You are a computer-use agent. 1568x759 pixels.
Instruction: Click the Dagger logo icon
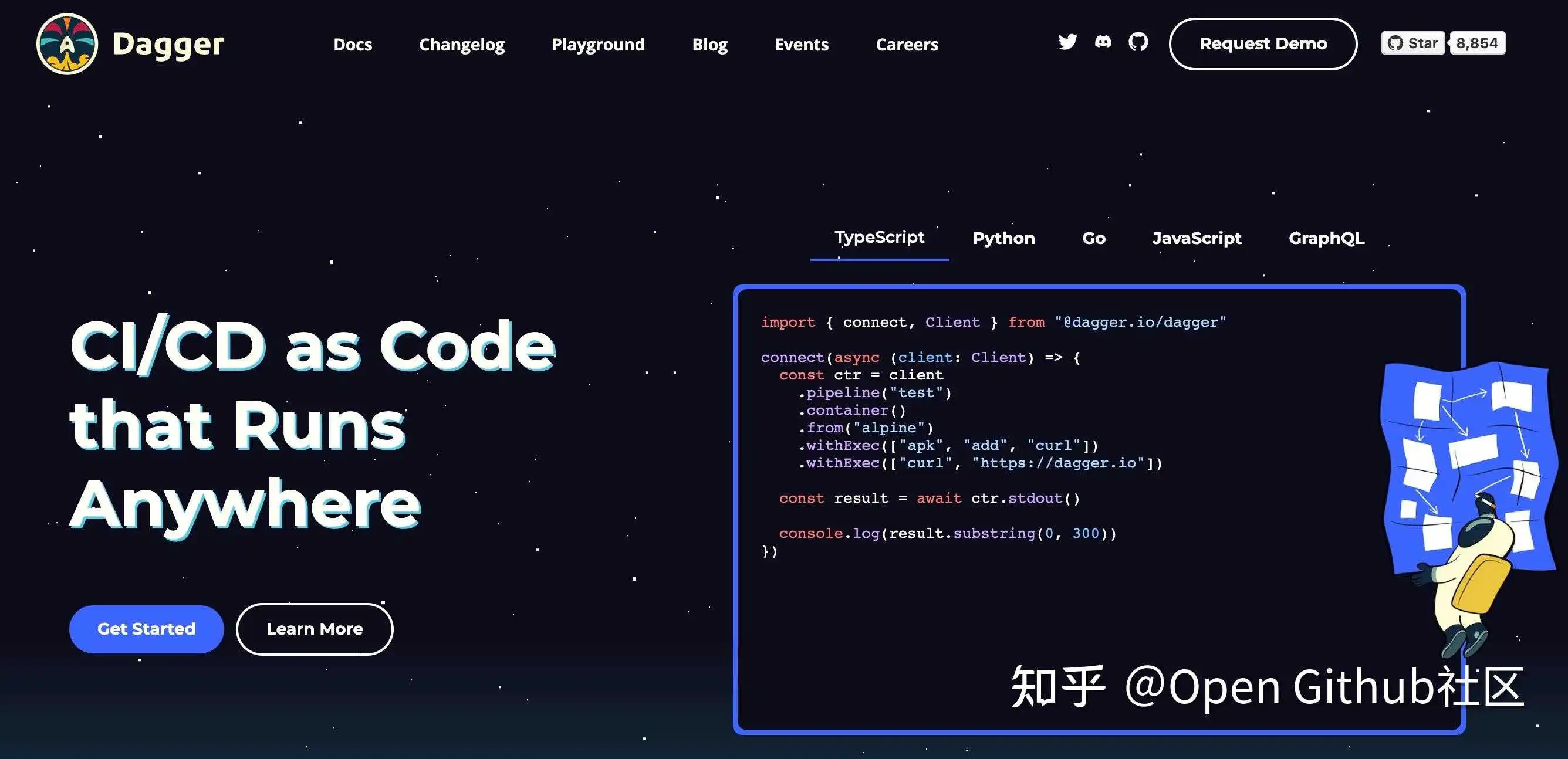(x=67, y=44)
